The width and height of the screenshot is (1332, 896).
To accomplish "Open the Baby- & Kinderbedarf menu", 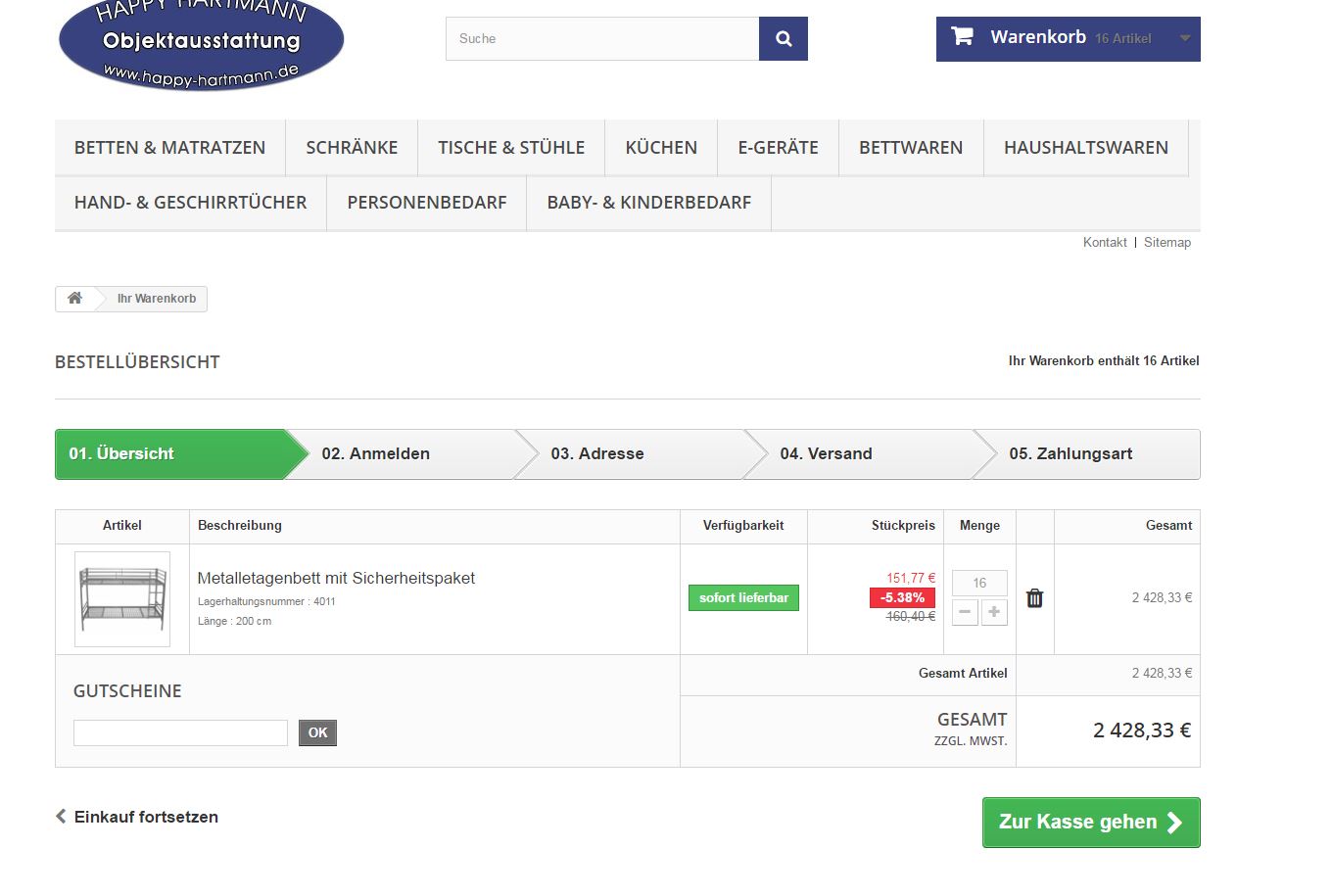I will pos(649,203).
